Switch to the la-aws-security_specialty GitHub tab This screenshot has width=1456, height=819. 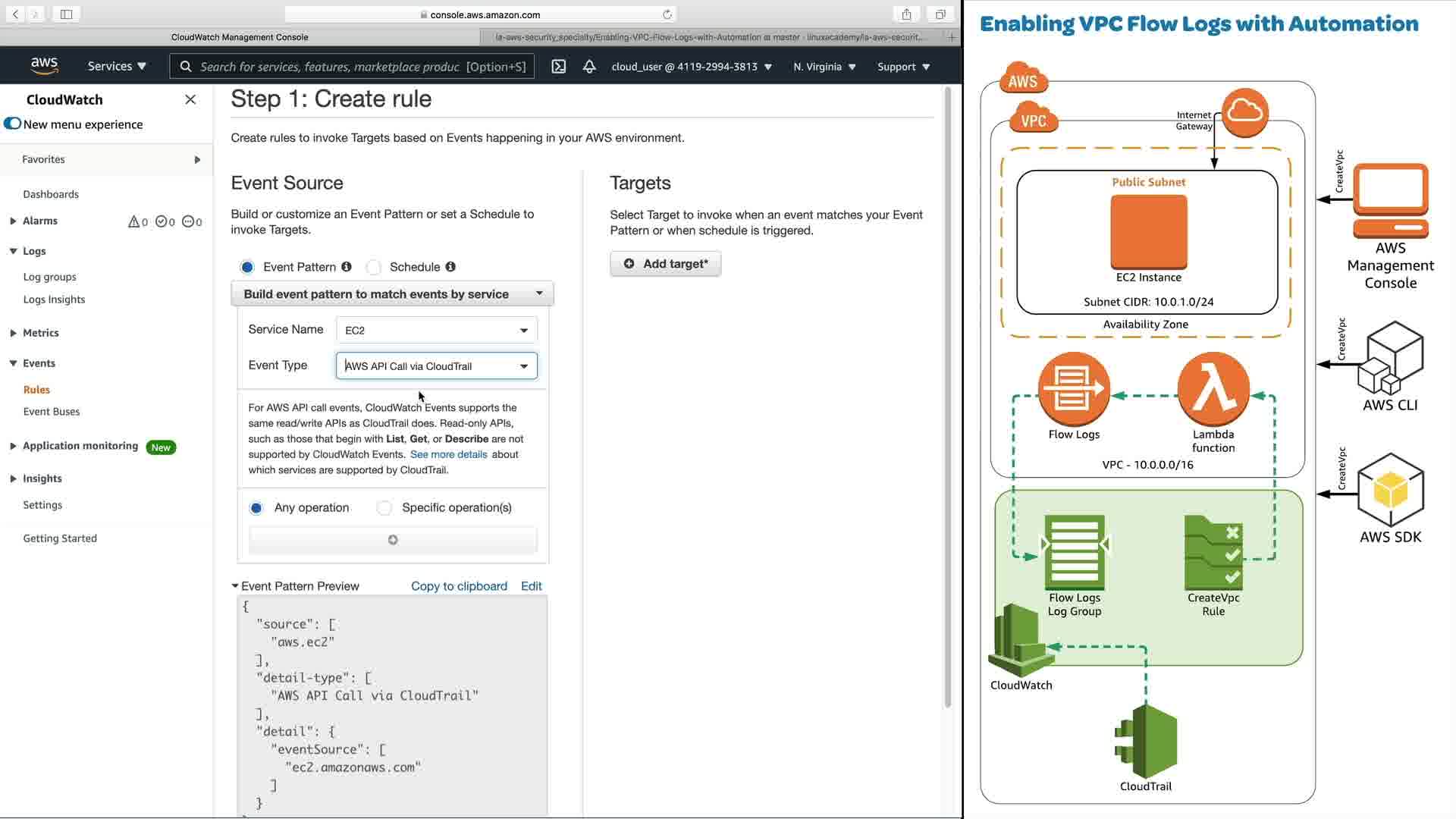pos(711,36)
